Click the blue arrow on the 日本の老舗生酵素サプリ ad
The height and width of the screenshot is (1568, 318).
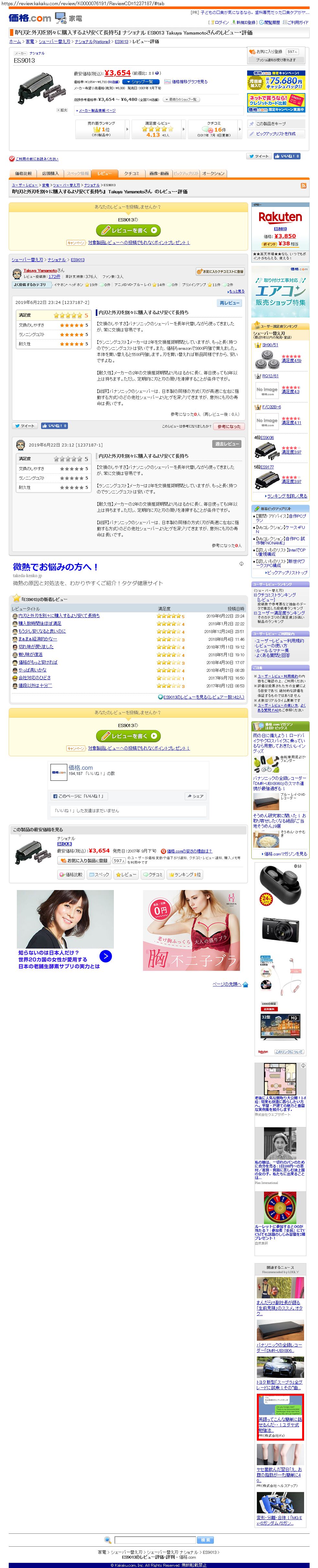click(x=106, y=956)
